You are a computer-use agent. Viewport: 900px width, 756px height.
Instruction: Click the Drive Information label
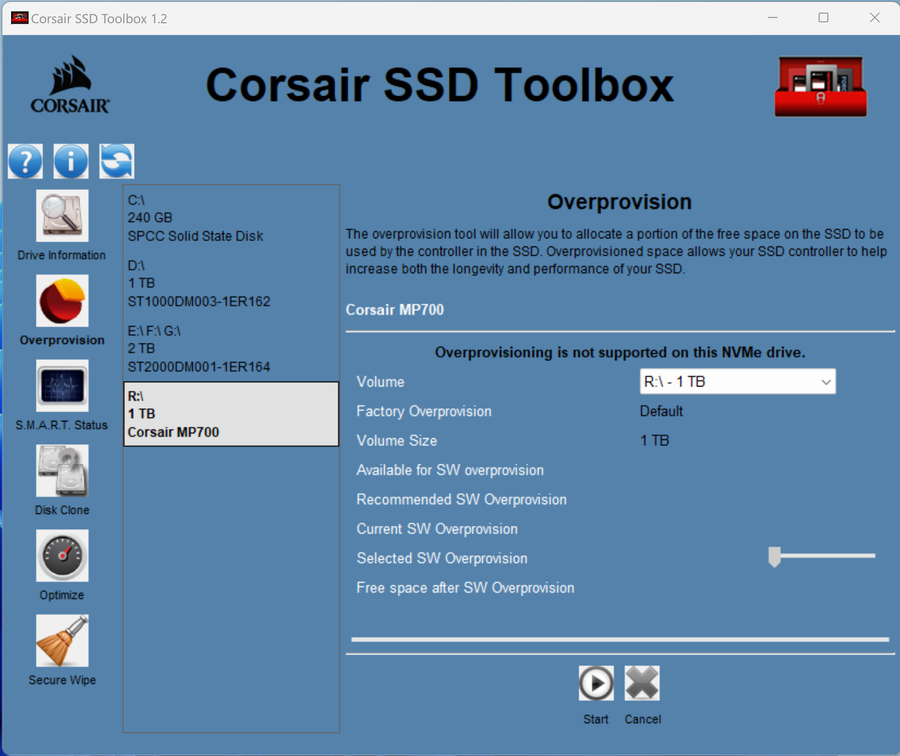pyautogui.click(x=61, y=255)
